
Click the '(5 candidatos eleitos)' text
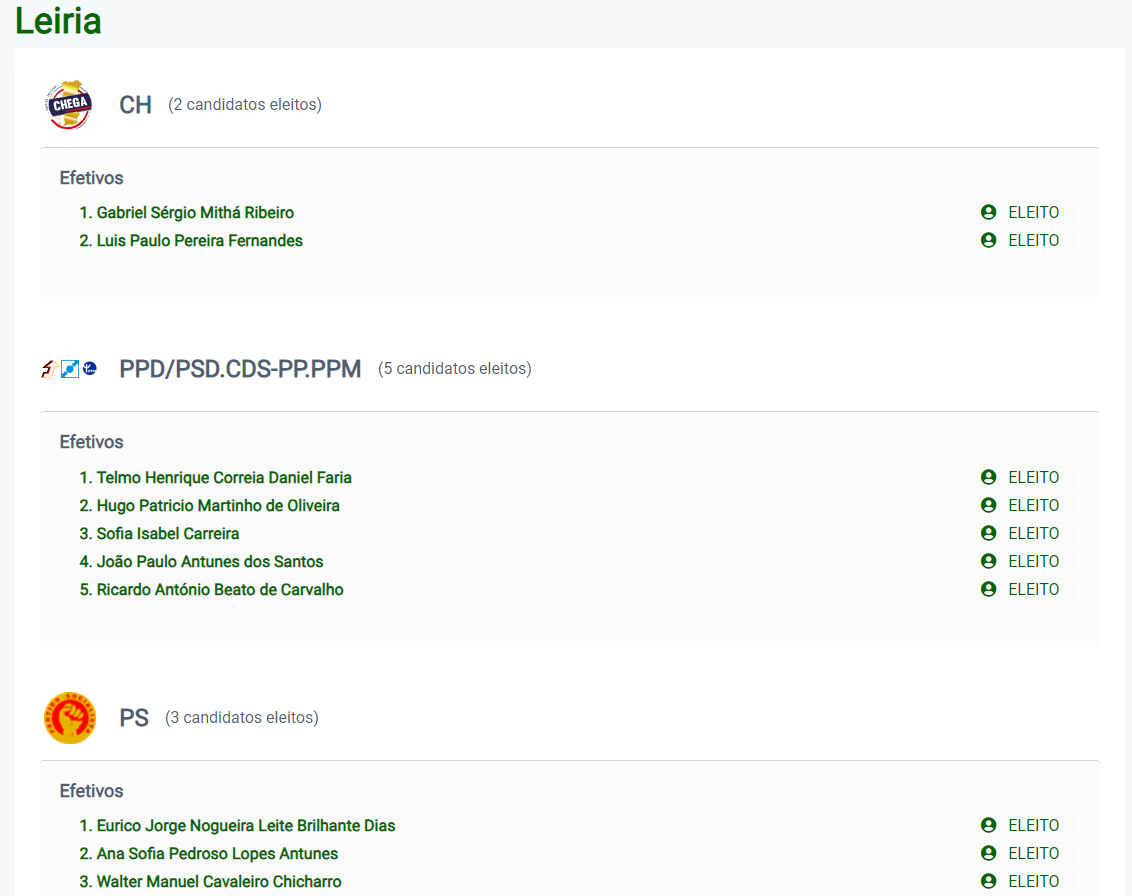[x=455, y=369]
